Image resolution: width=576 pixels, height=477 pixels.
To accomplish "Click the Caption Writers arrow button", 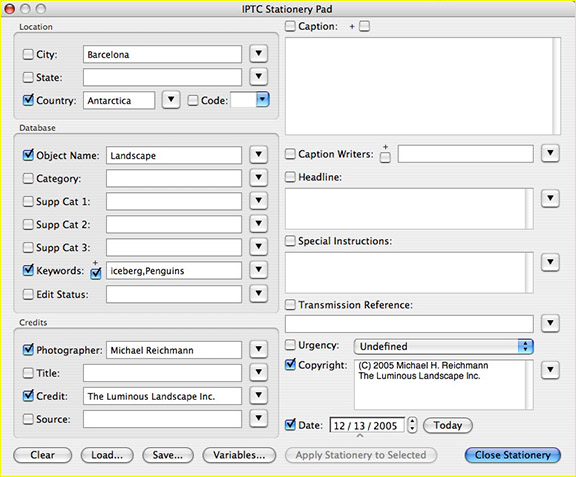I will [550, 153].
